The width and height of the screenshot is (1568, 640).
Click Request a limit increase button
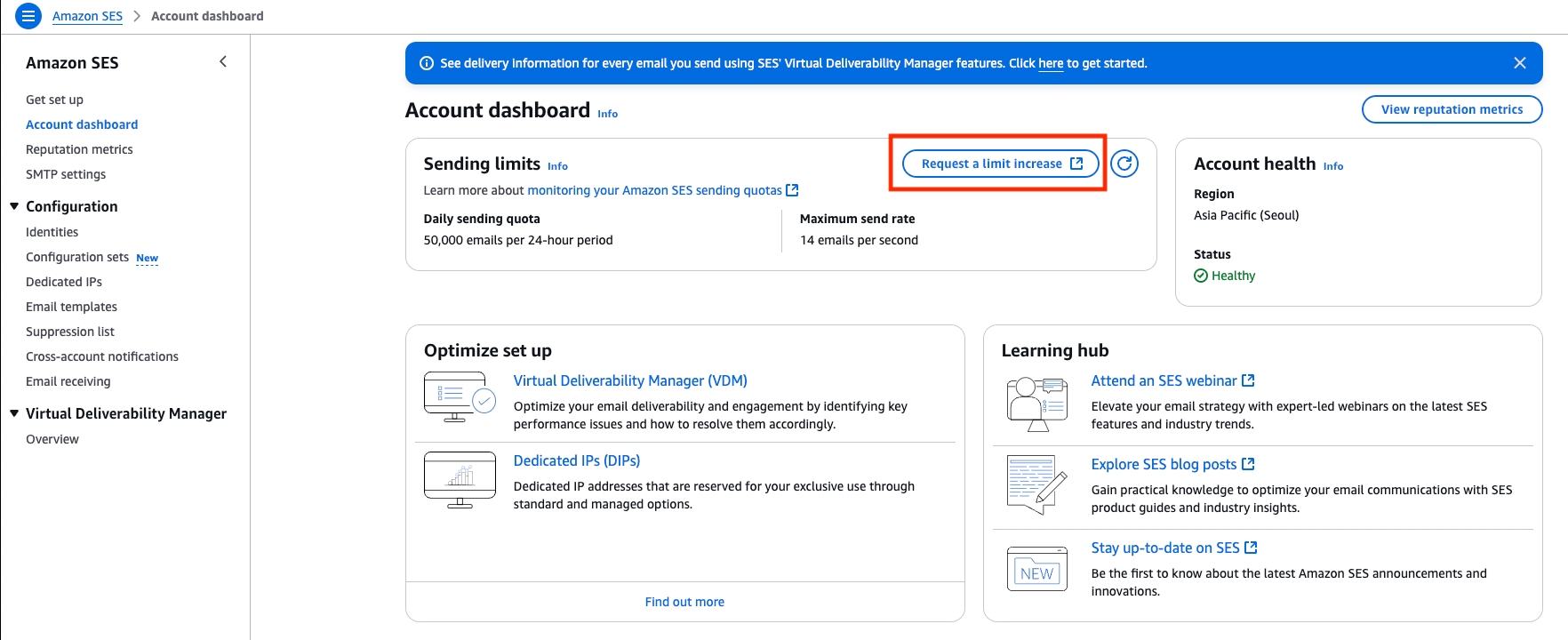coord(1001,164)
